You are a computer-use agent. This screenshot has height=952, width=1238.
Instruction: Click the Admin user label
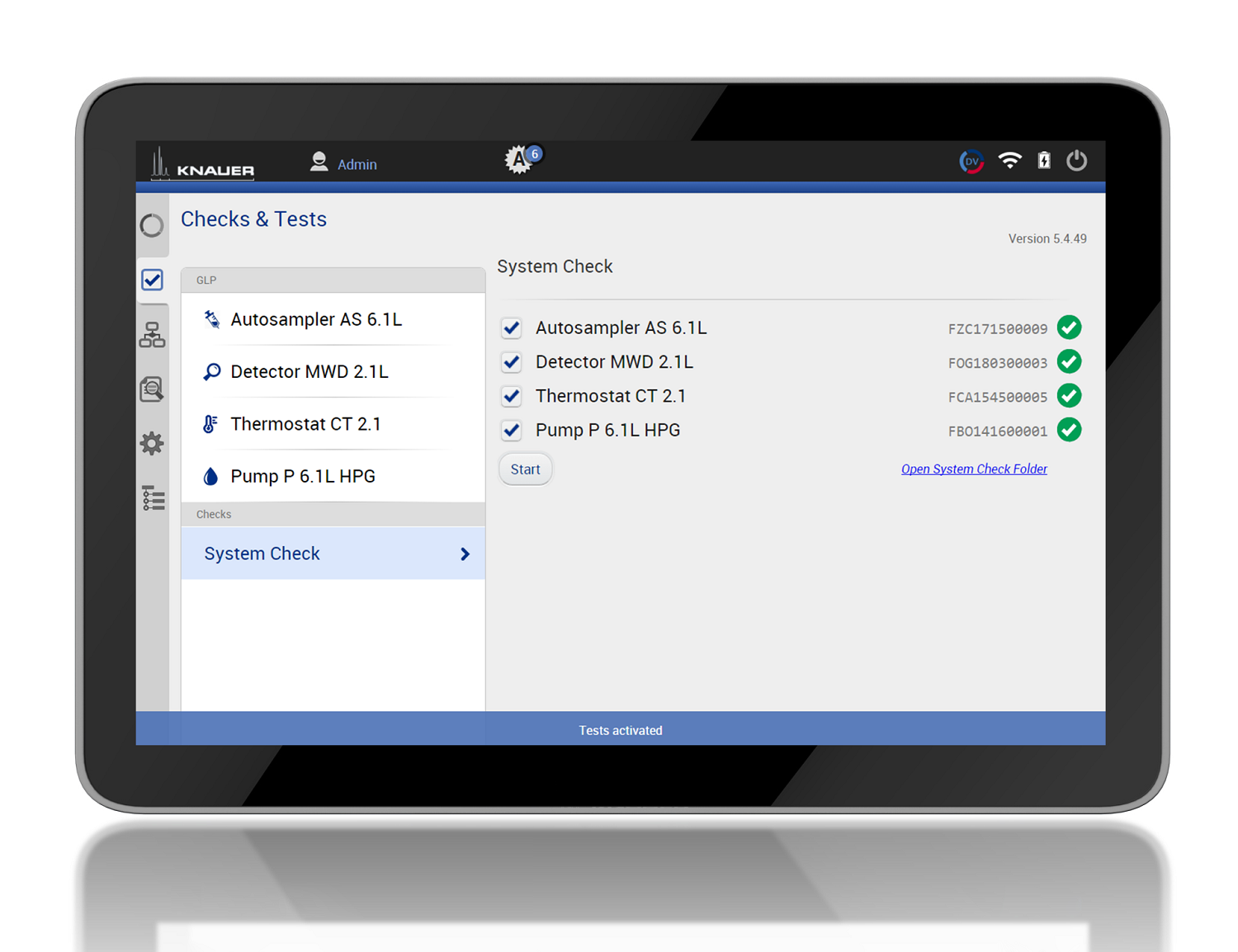point(357,165)
